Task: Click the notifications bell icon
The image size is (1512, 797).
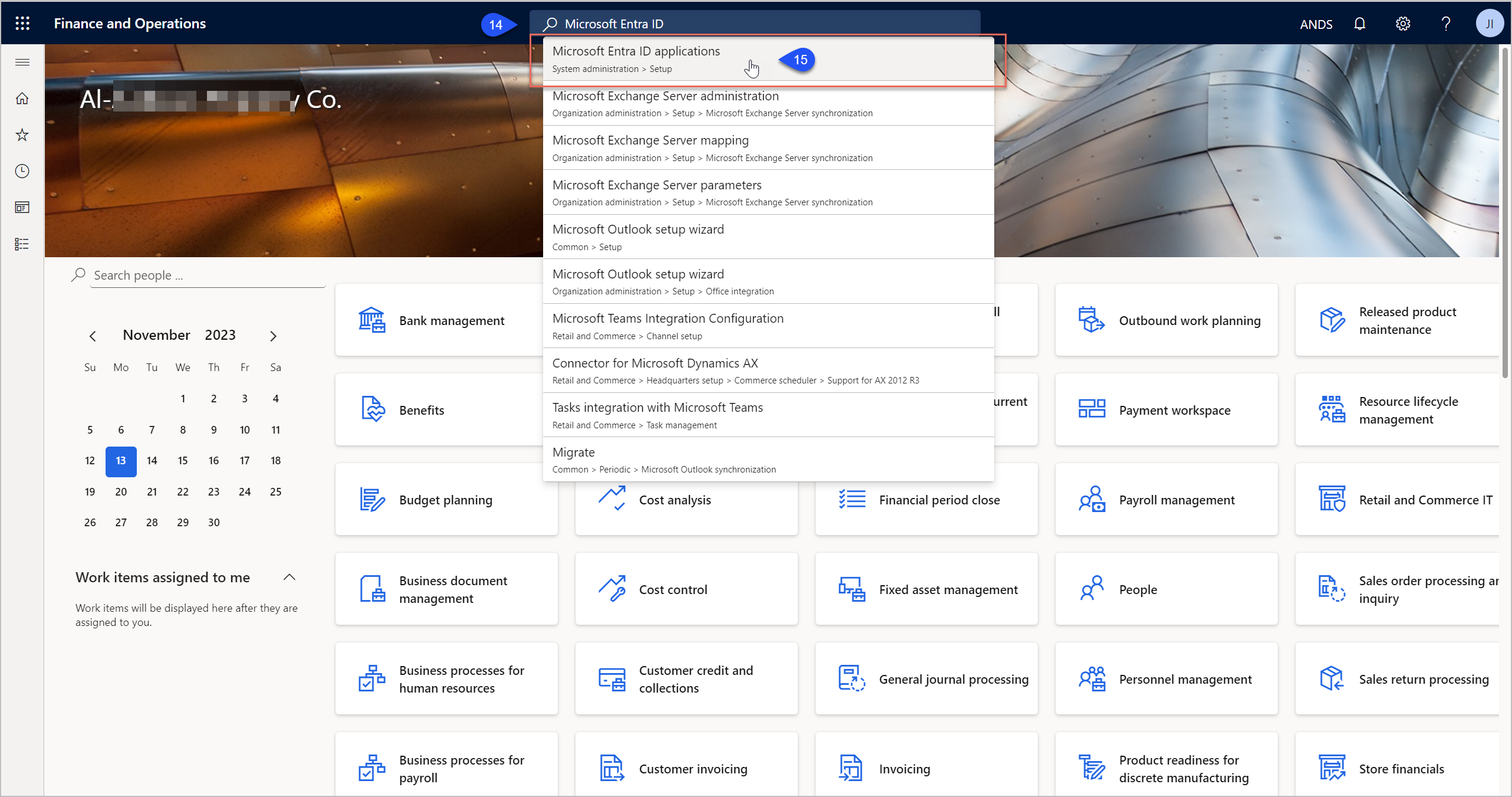Action: pyautogui.click(x=1360, y=24)
